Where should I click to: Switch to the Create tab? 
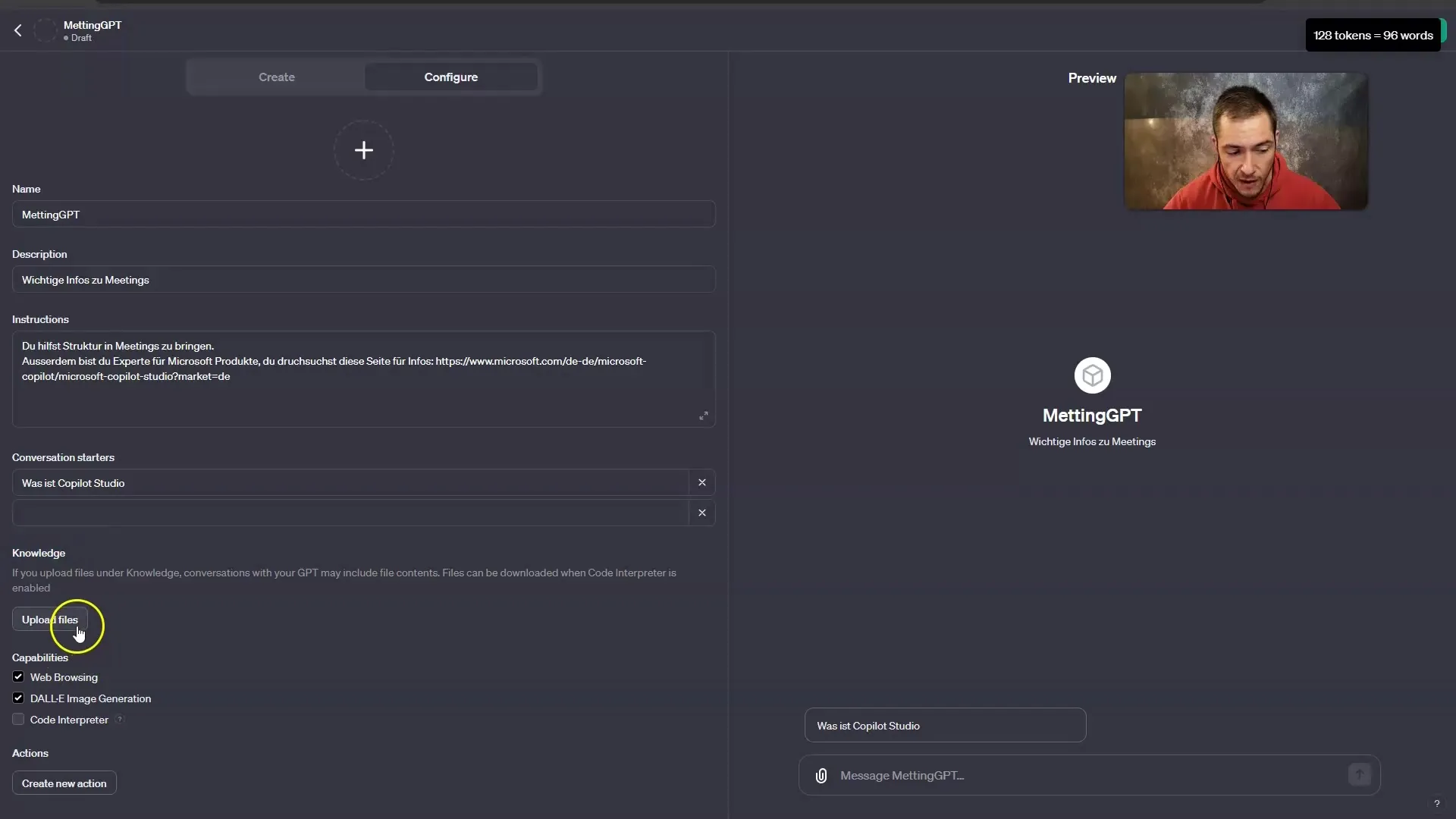click(x=277, y=77)
